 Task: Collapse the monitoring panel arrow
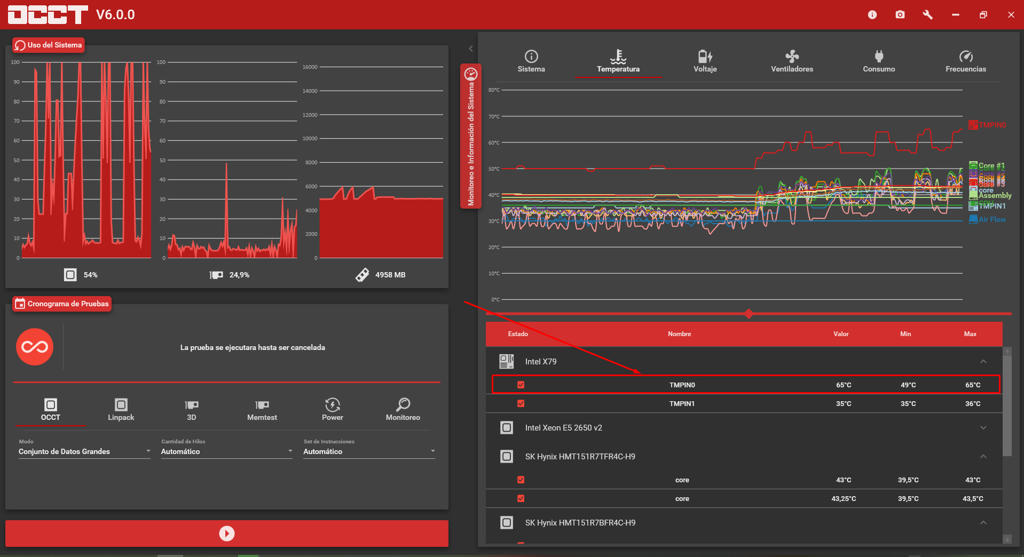(x=471, y=49)
